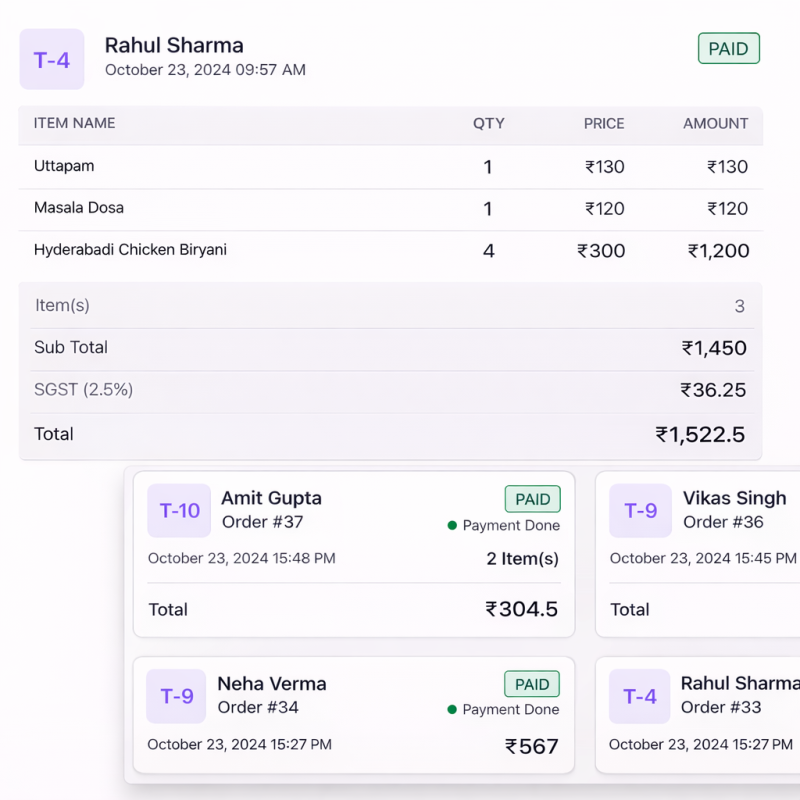Screen dimensions: 800x800
Task: Click Order #33 label
Action: 721,707
